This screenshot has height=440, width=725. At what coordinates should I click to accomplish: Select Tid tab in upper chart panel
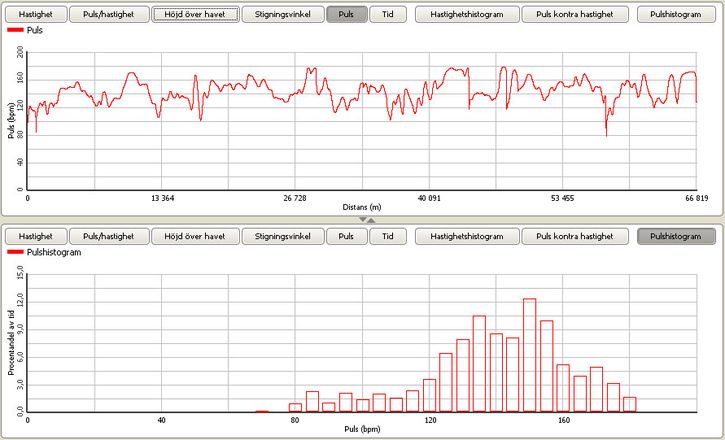pyautogui.click(x=388, y=14)
